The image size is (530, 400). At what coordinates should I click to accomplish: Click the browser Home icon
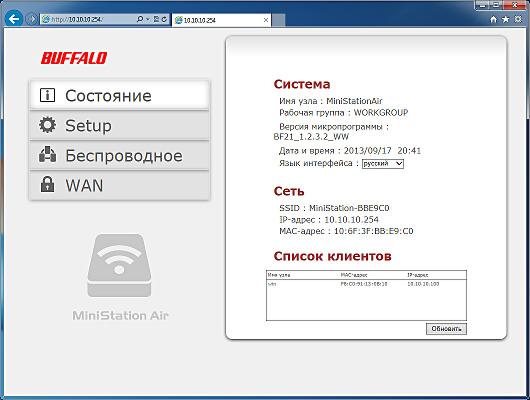click(x=493, y=19)
